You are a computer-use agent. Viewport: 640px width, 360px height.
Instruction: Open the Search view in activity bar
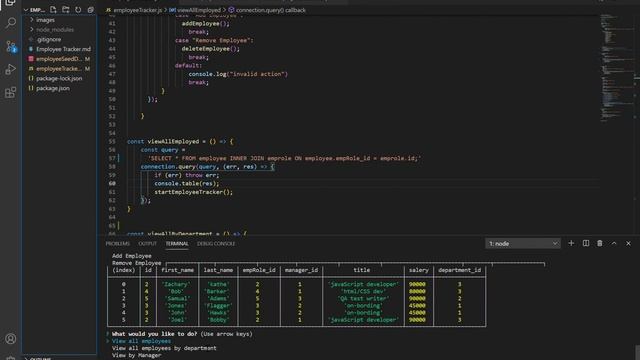tap(11, 22)
